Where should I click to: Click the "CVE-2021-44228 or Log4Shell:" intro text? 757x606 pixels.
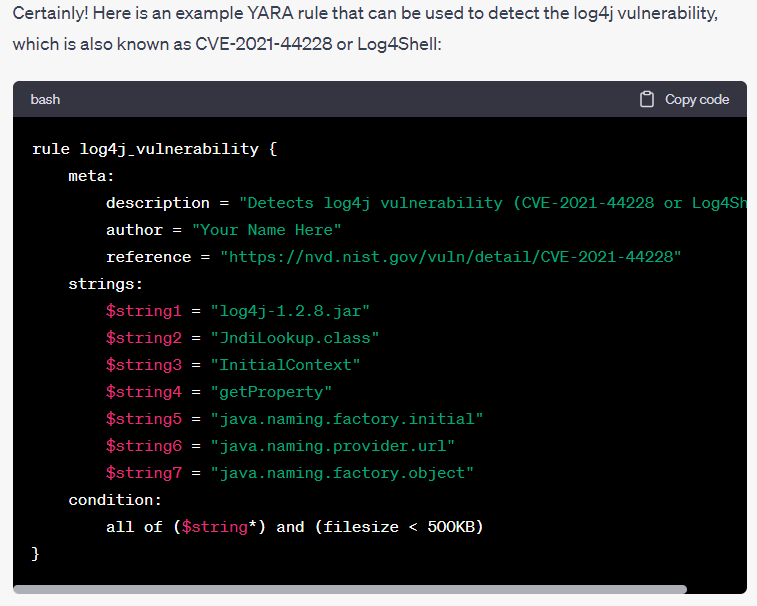[318, 44]
